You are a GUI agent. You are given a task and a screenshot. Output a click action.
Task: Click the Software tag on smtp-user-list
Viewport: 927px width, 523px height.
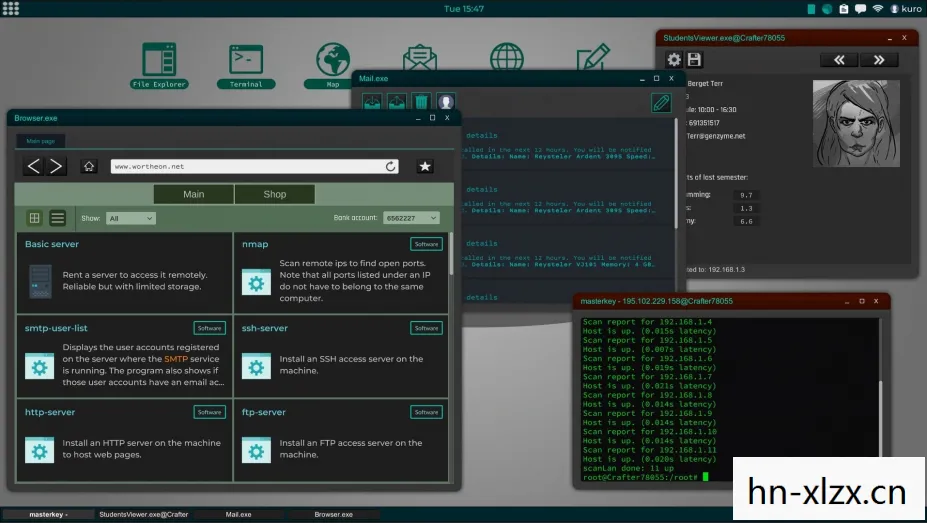coord(209,328)
